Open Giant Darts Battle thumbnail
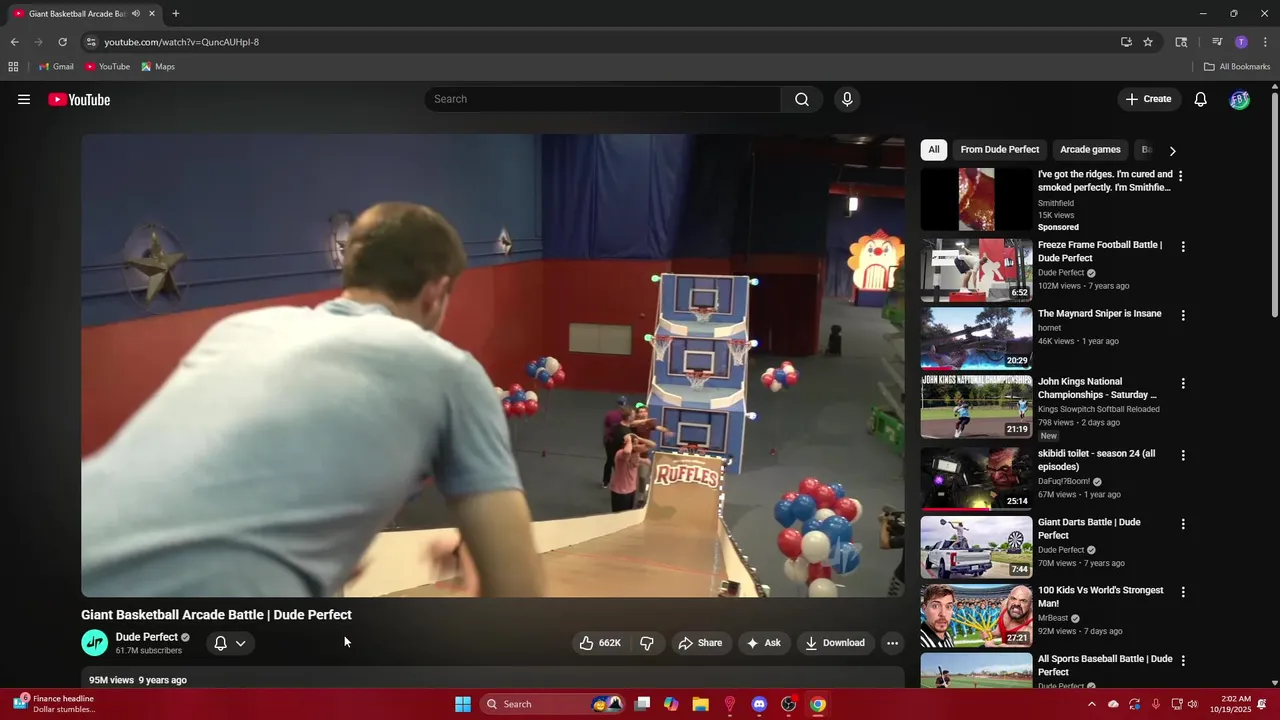 point(976,547)
